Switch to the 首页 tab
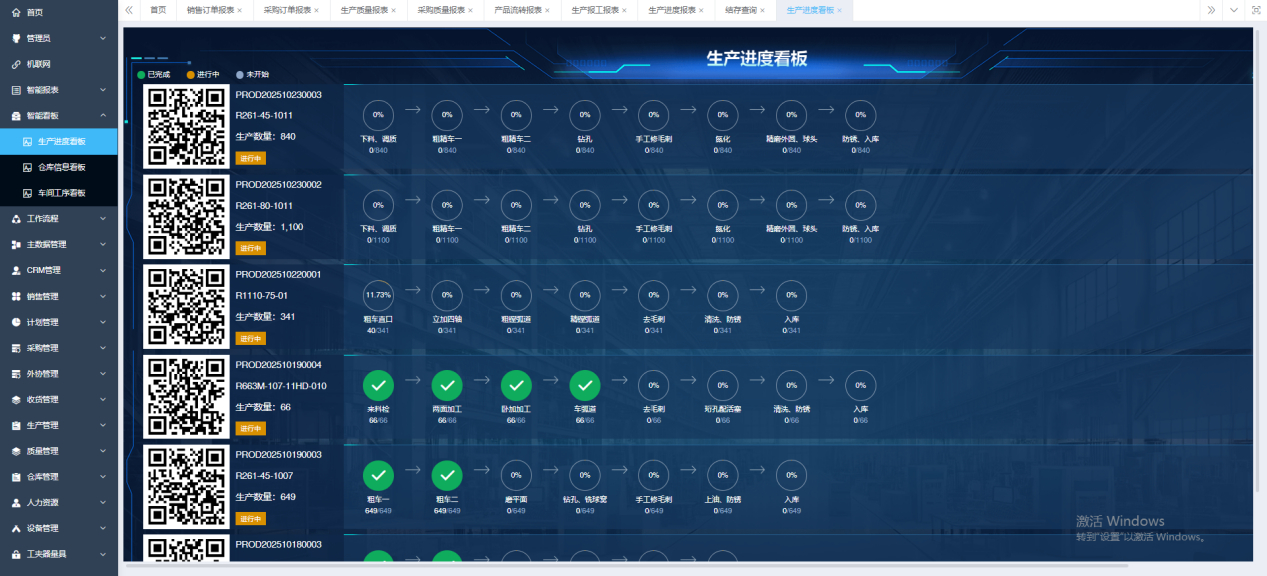The height and width of the screenshot is (576, 1267). 158,10
